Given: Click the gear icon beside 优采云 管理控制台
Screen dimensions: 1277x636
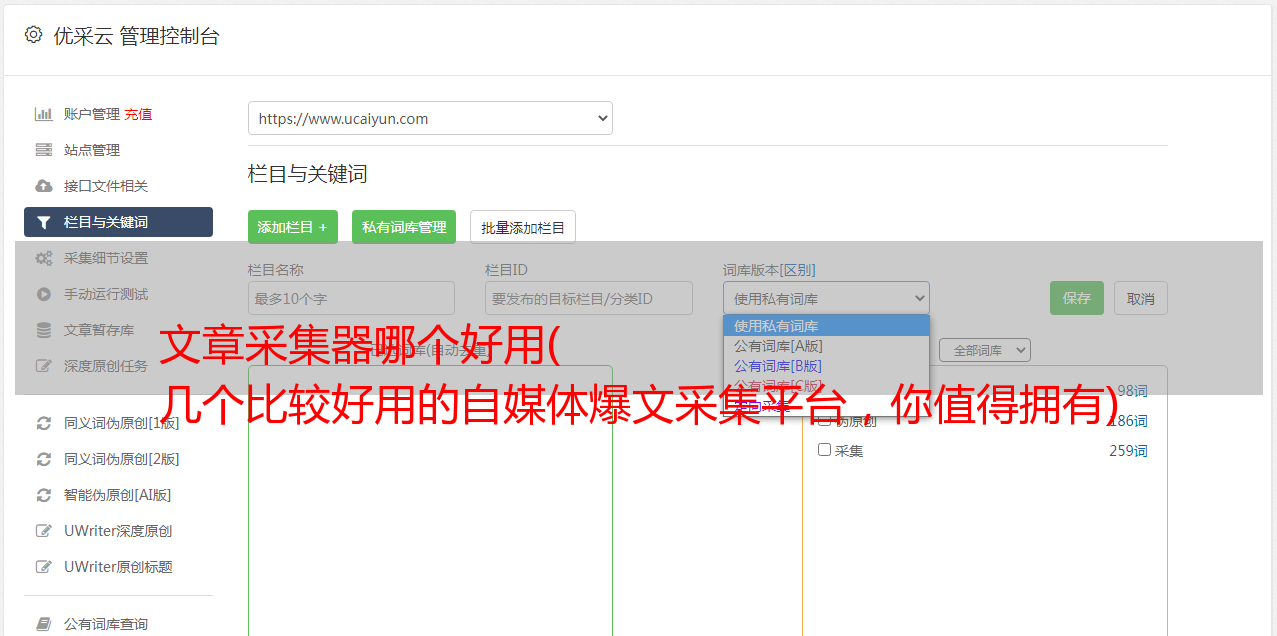Looking at the screenshot, I should (x=33, y=35).
